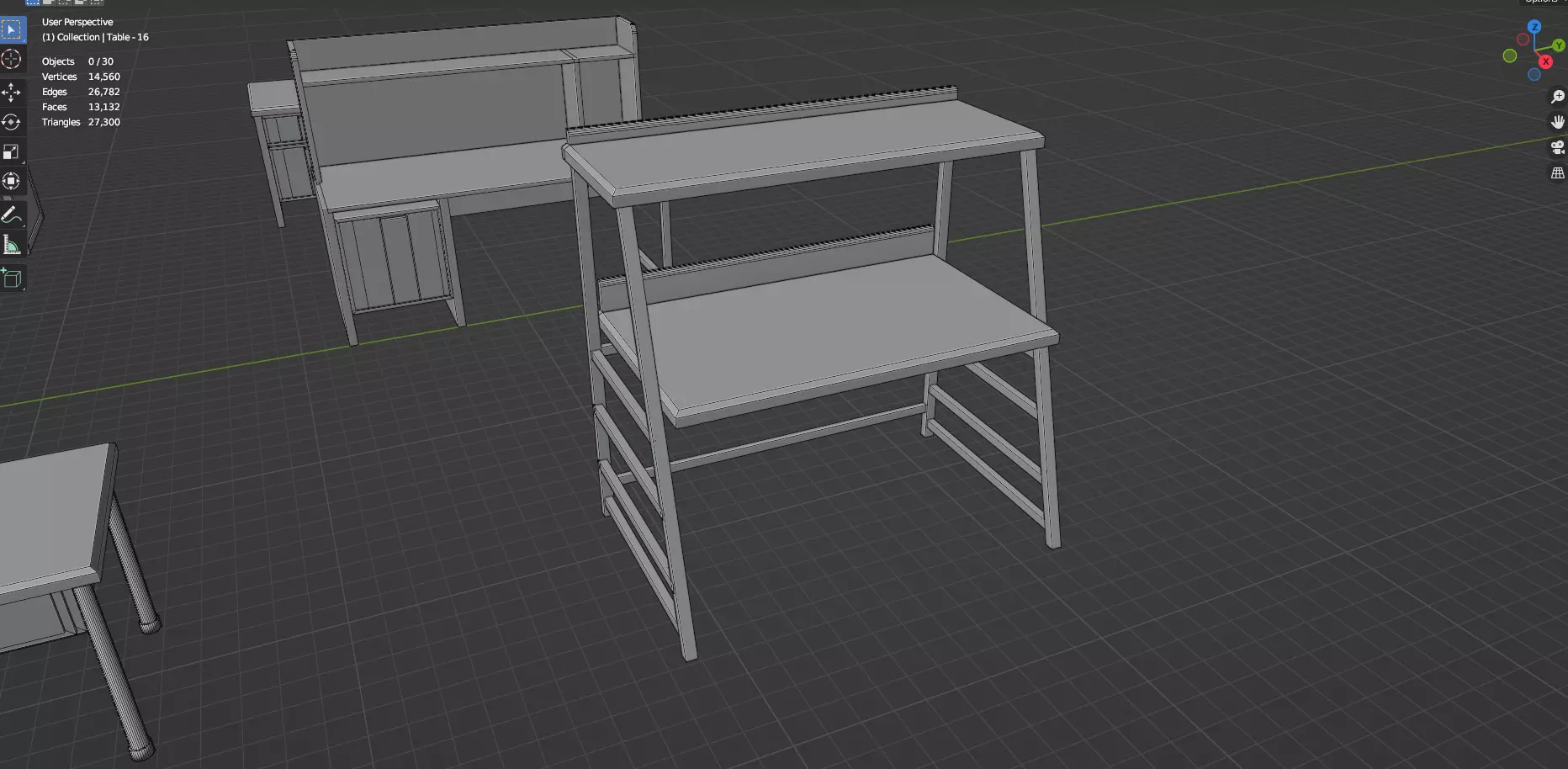Screen dimensions: 1568x769
Task: Click the Faces '13,132' statistic
Action: [104, 107]
